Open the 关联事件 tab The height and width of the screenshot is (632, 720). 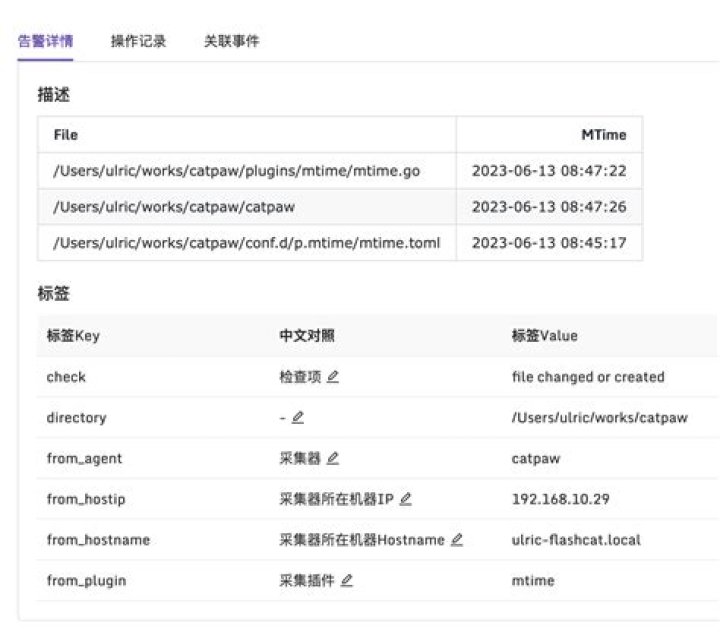click(x=231, y=41)
